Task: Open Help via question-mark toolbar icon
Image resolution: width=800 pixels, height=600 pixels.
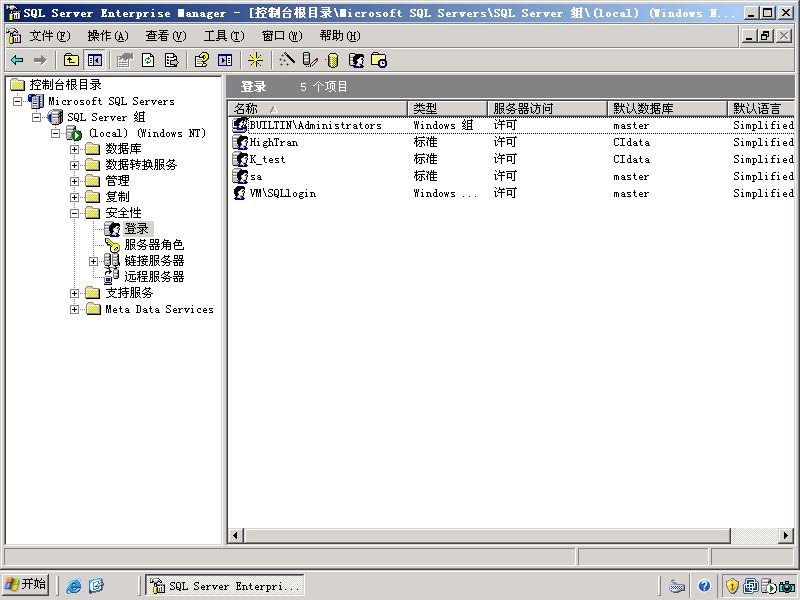Action: point(202,60)
